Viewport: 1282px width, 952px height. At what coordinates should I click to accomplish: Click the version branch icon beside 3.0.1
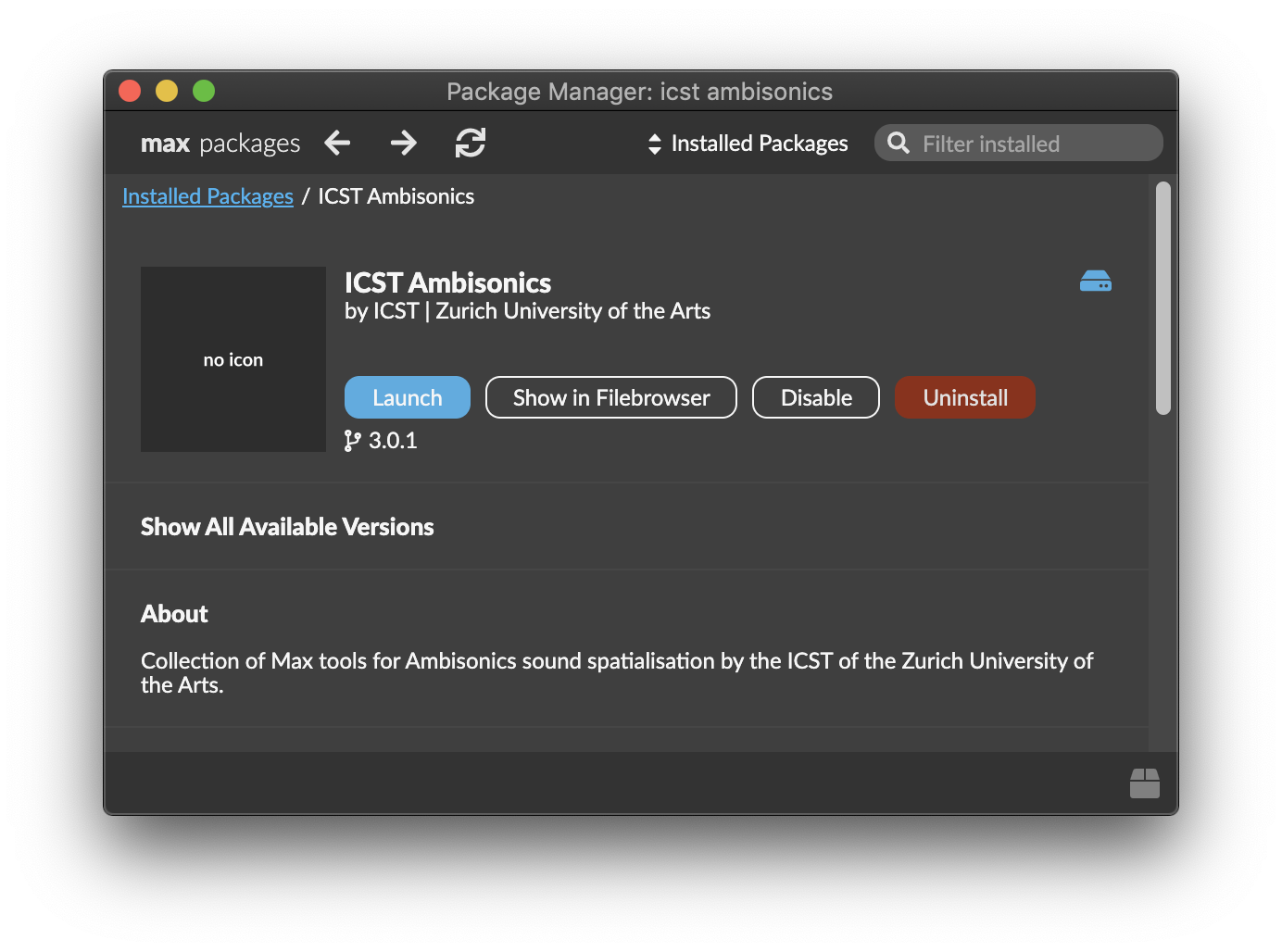(x=351, y=441)
